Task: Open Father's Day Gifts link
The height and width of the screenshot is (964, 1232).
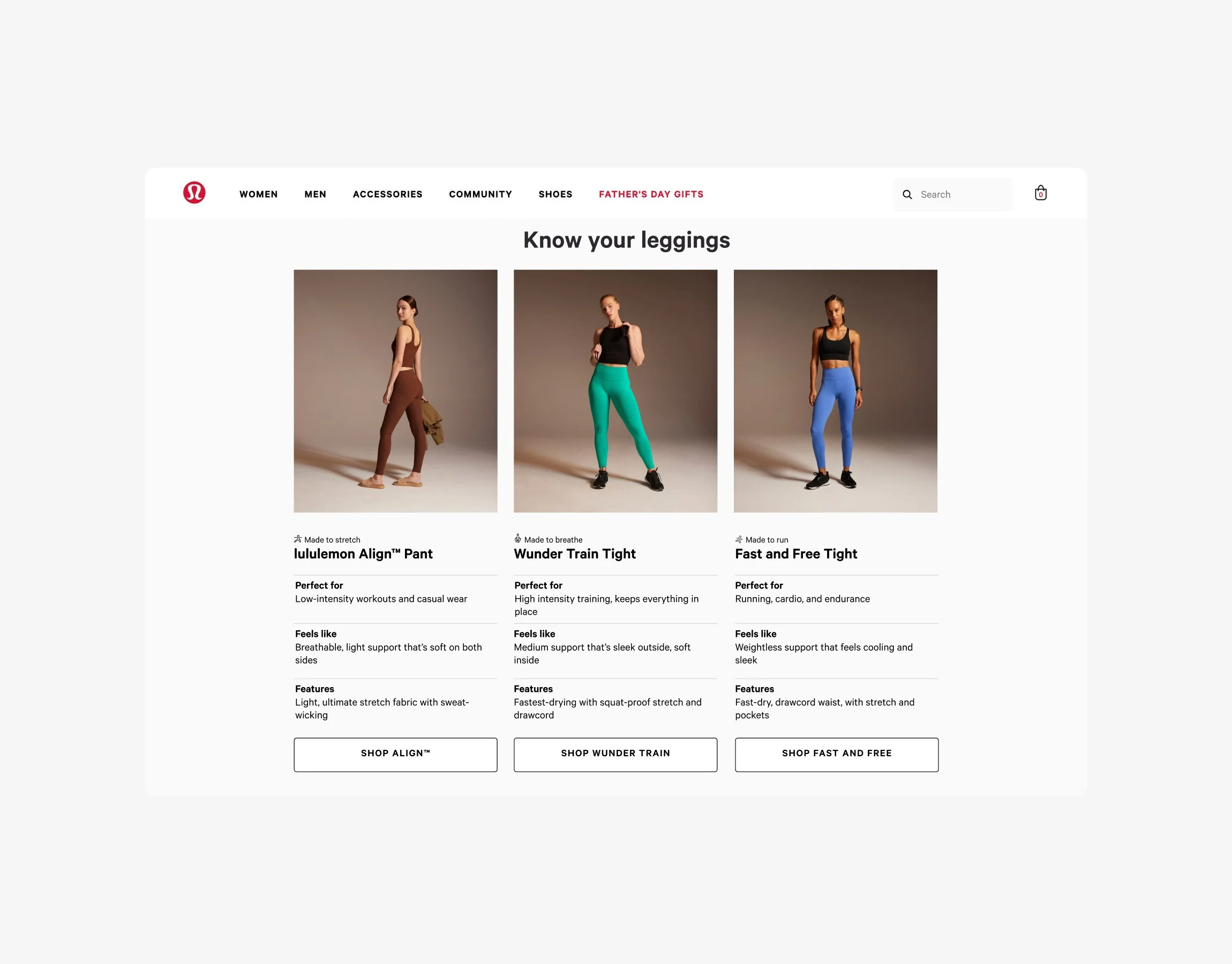Action: (x=651, y=194)
